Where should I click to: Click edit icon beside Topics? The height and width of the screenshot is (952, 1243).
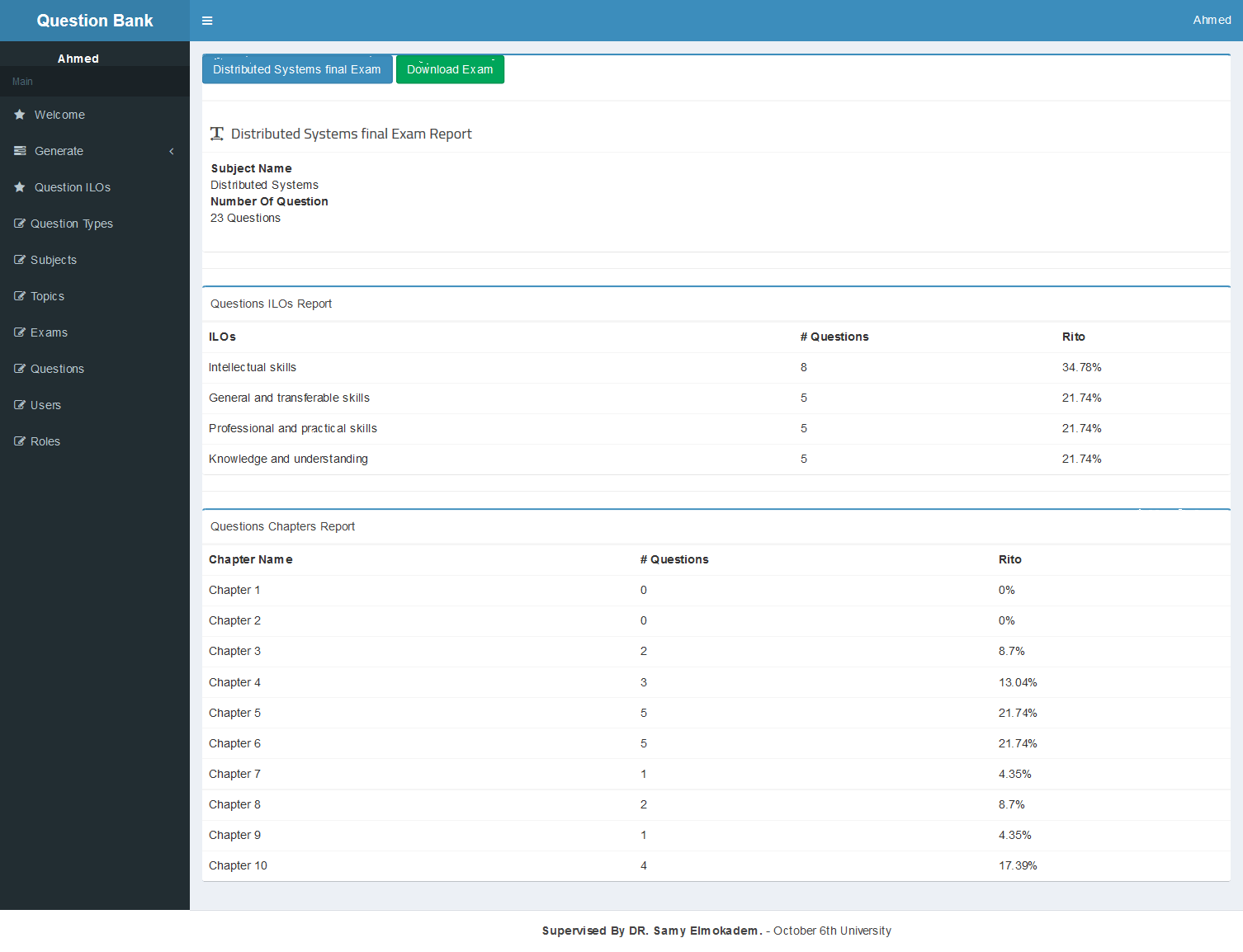(x=20, y=296)
